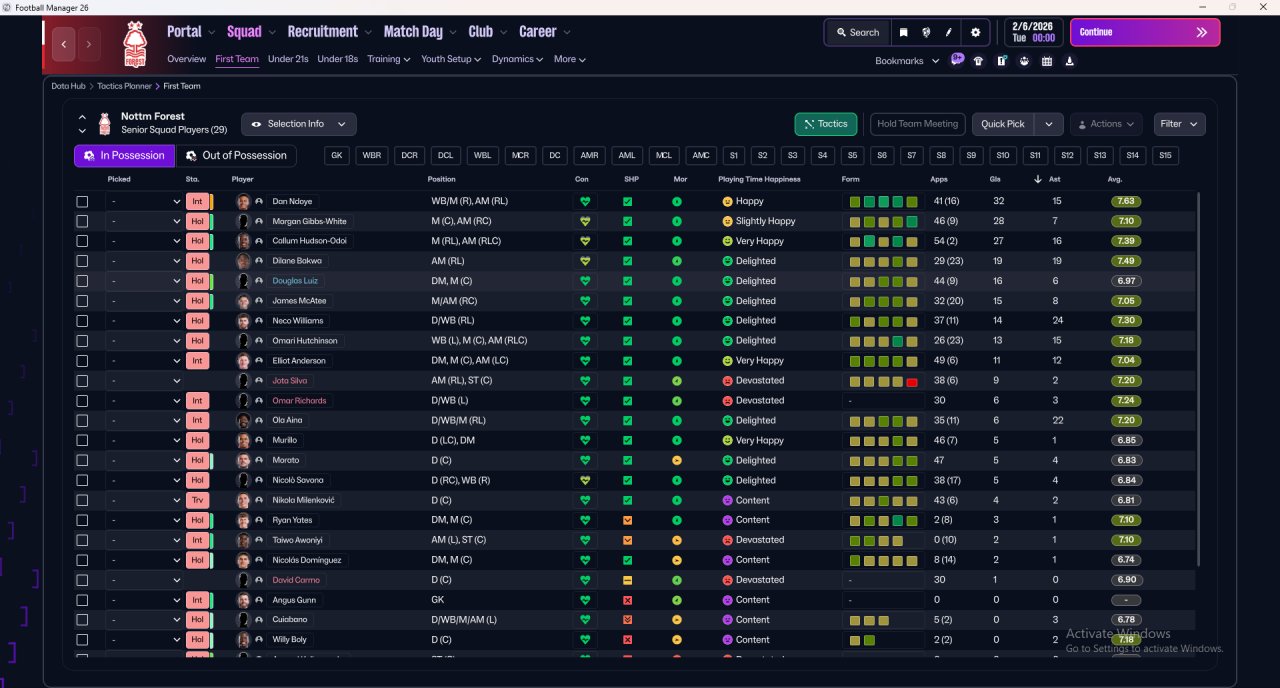The image size is (1280, 688).
Task: Click the exclamation report bookmark icon
Action: point(1001,61)
